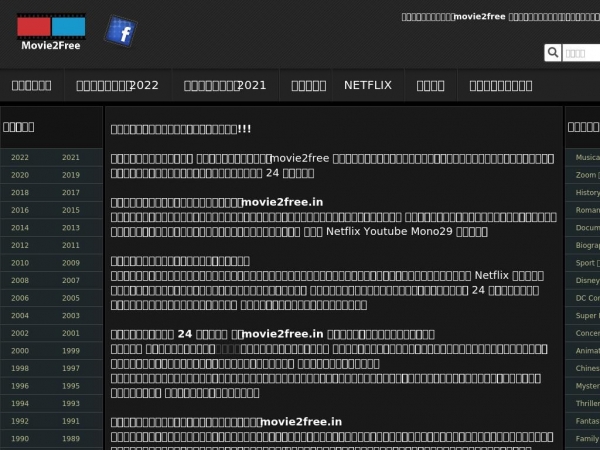The width and height of the screenshot is (600, 450).
Task: Select year 2008 in sidebar
Action: point(20,280)
